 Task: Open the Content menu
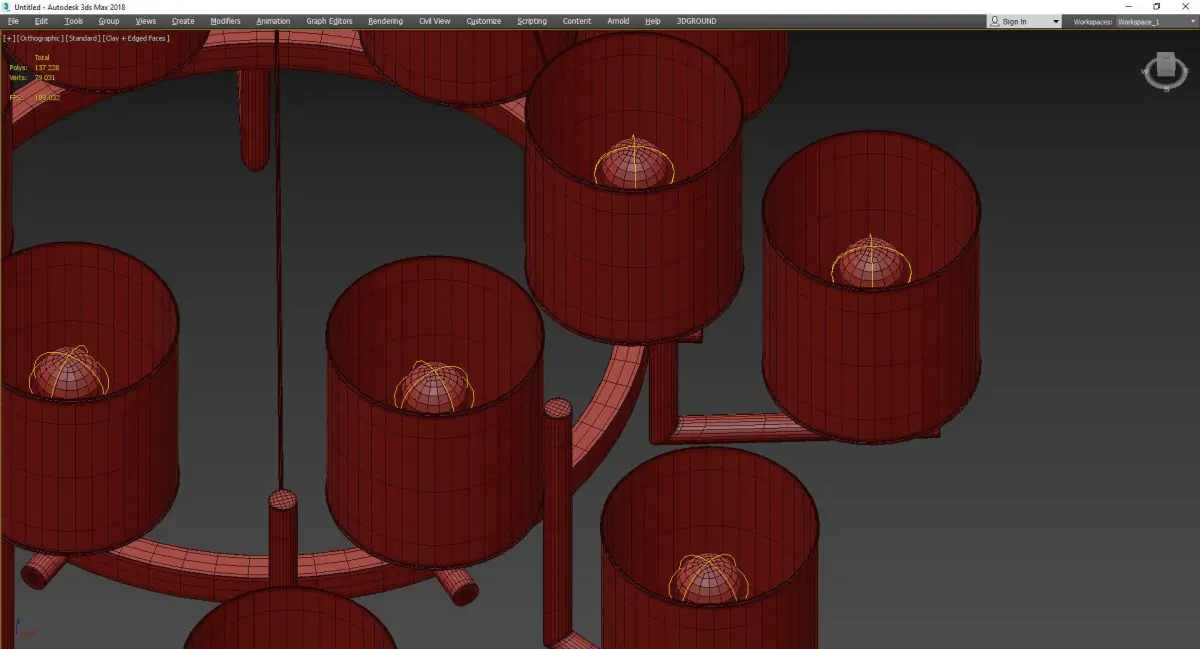577,21
